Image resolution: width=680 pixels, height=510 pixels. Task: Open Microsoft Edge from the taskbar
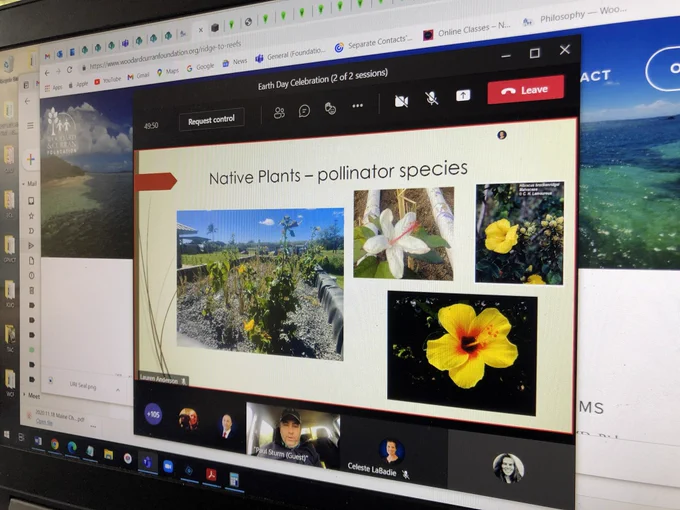[x=72, y=447]
